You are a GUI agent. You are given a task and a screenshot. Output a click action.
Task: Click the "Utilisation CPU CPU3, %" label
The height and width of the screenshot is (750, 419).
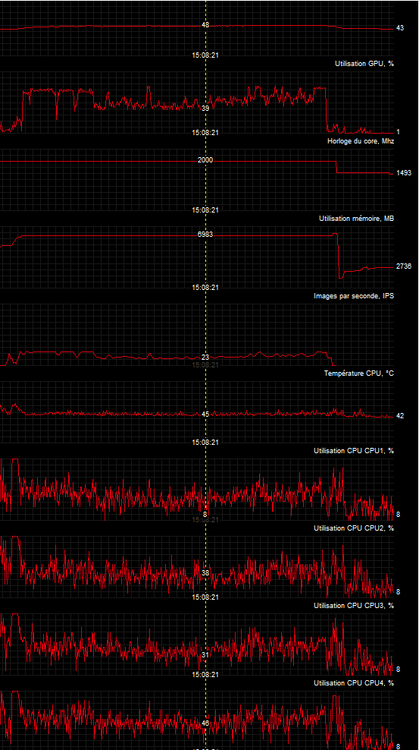click(354, 606)
